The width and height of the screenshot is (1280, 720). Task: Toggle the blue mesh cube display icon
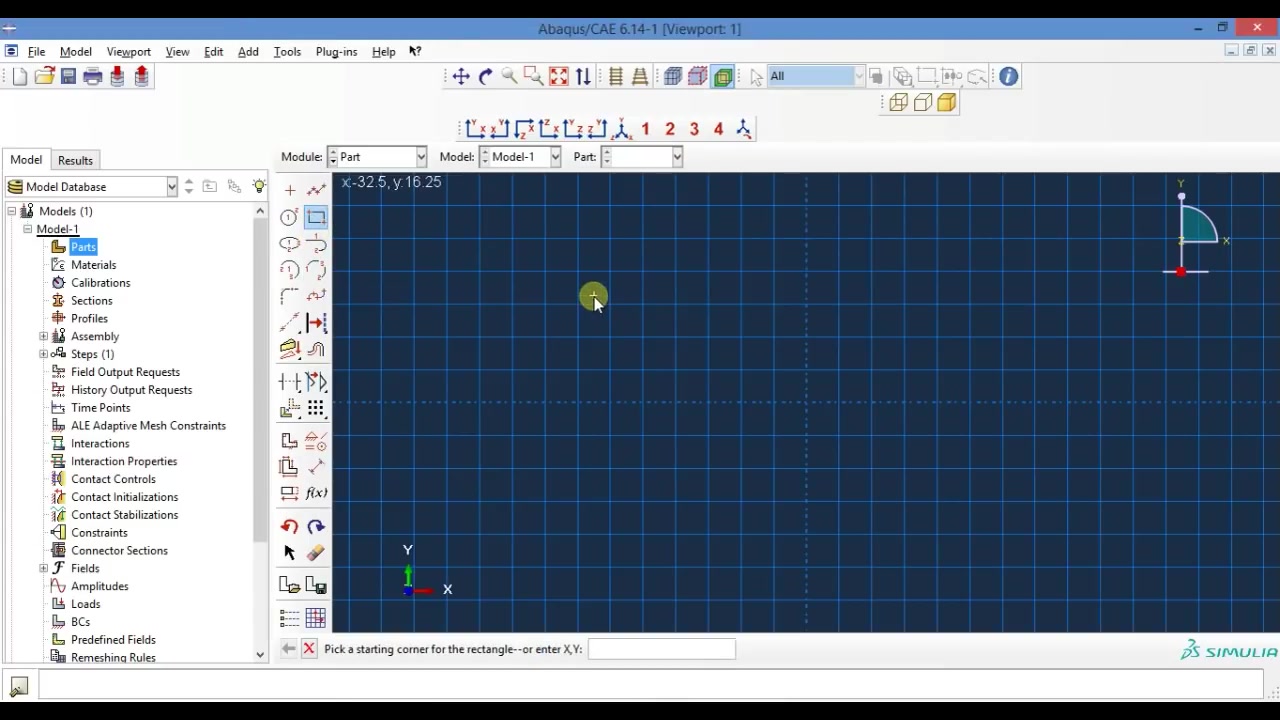[673, 77]
